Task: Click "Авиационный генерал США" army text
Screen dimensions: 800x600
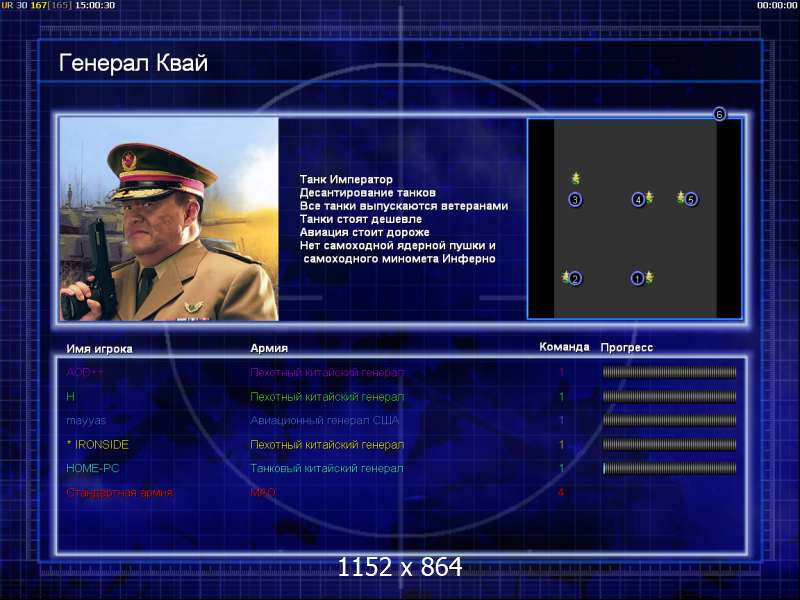Action: pyautogui.click(x=324, y=420)
